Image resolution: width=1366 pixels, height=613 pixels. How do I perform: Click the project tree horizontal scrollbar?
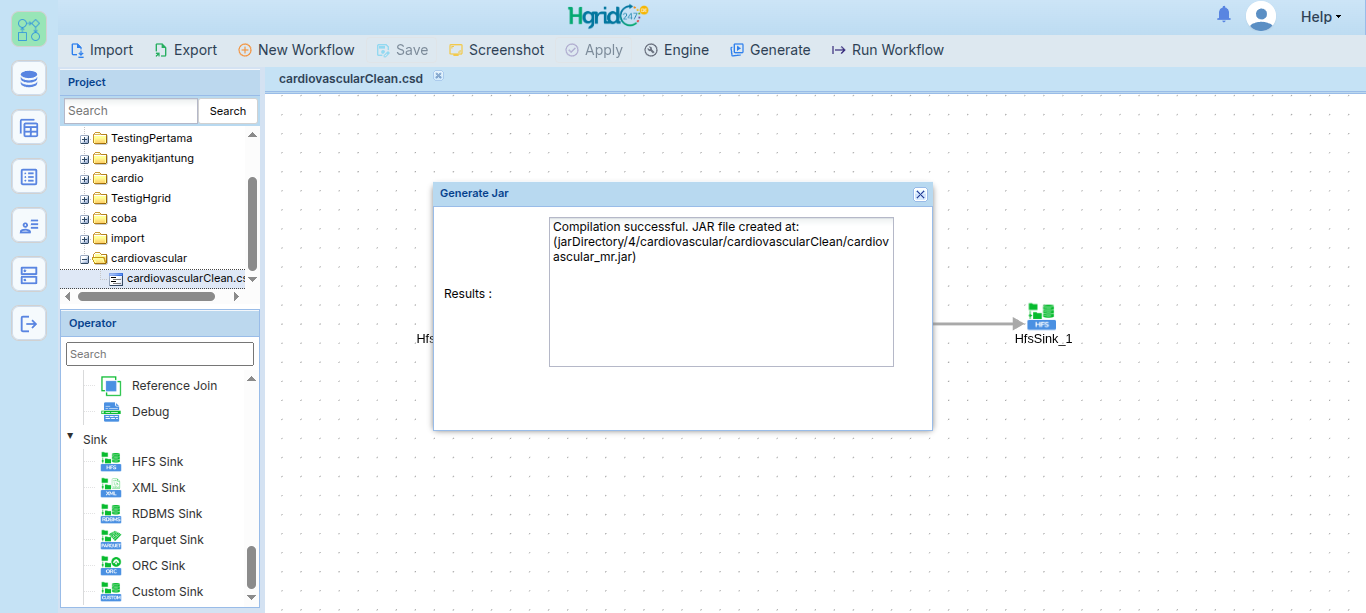[x=146, y=296]
